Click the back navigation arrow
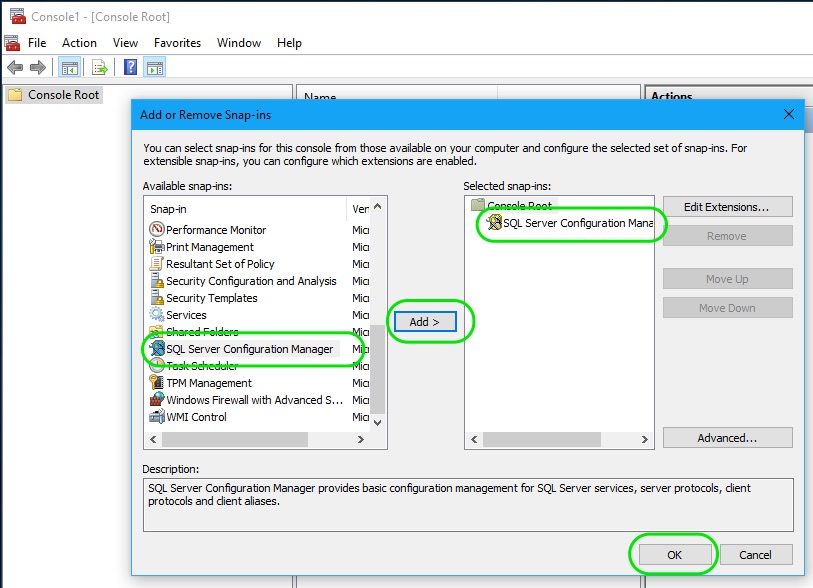 (14, 66)
